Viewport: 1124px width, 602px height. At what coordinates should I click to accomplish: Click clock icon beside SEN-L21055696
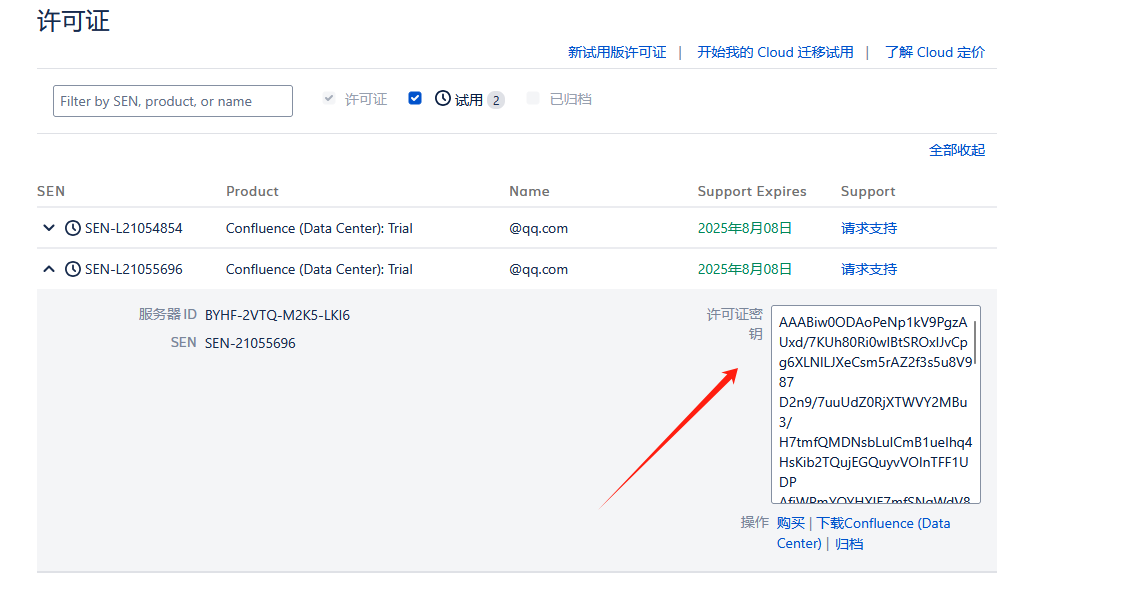coord(72,269)
